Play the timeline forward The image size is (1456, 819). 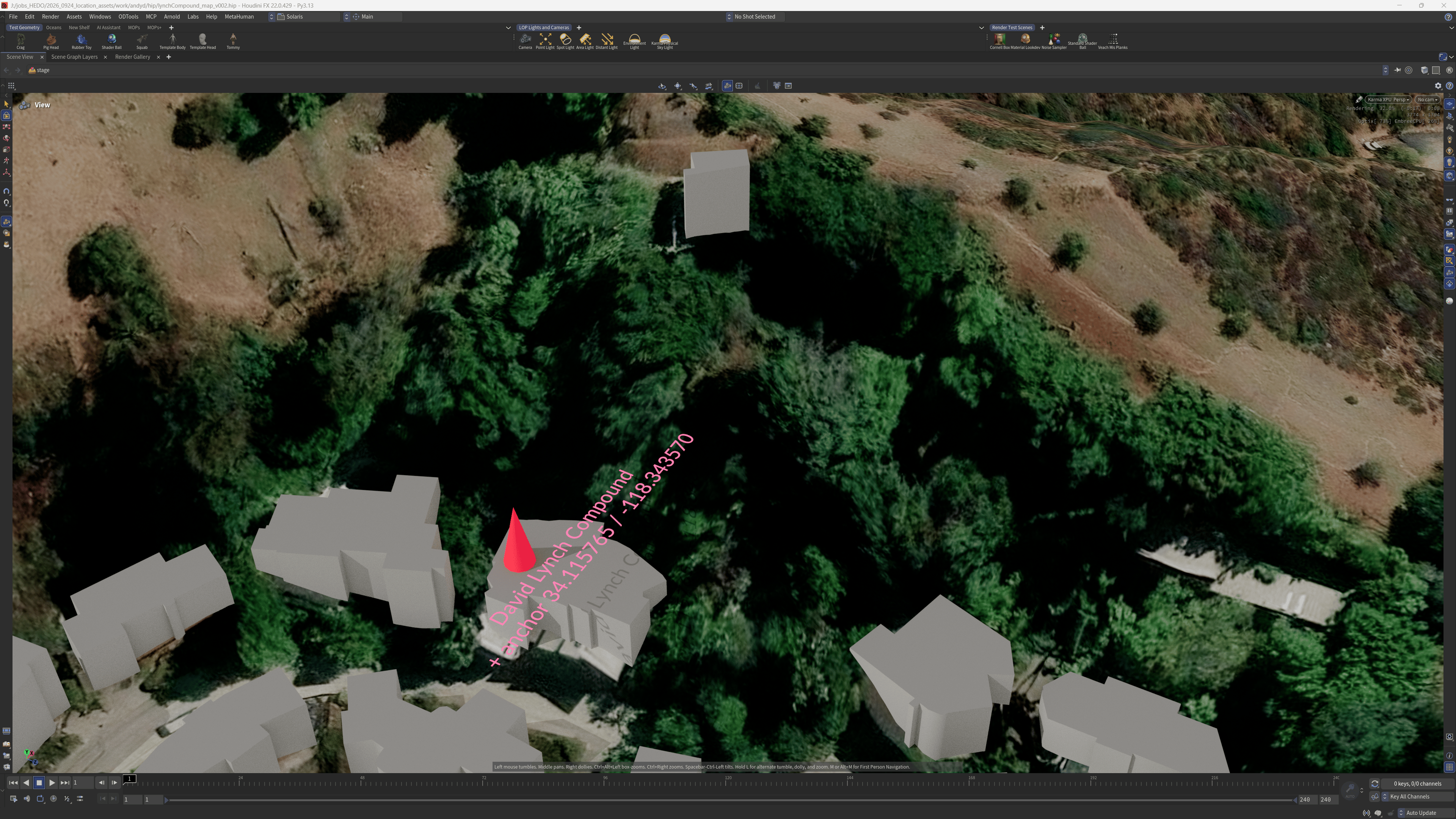click(x=52, y=783)
